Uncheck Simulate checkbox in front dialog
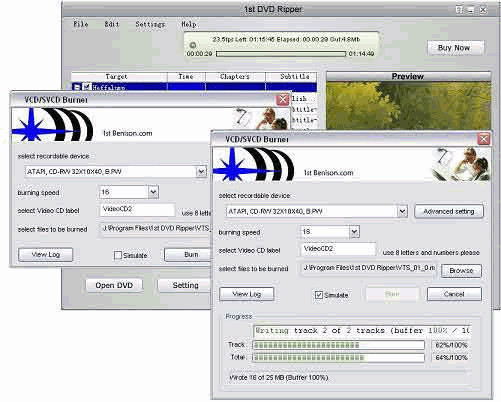Image resolution: width=501 pixels, height=402 pixels. point(319,295)
